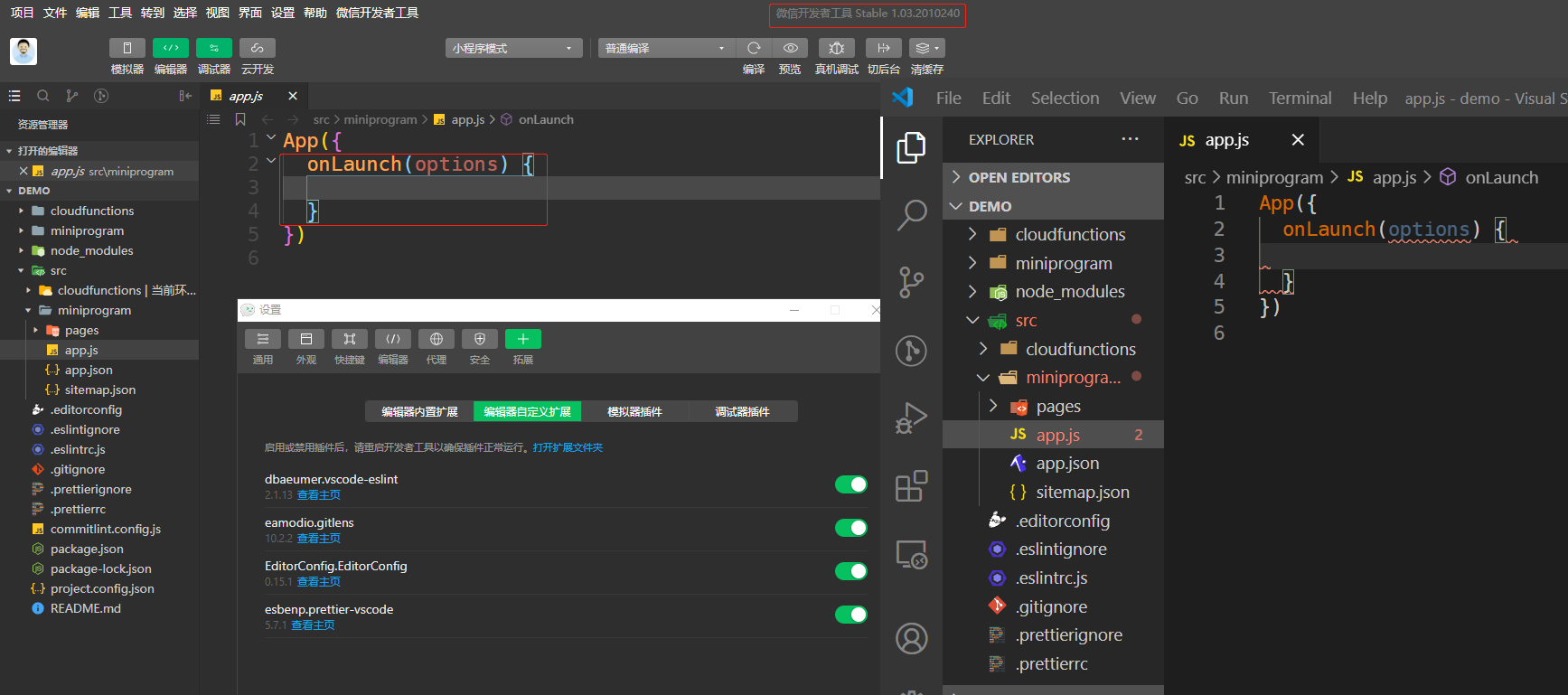Open Source Control in VS Code activity bar
This screenshot has height=695, width=1568.
pyautogui.click(x=911, y=282)
